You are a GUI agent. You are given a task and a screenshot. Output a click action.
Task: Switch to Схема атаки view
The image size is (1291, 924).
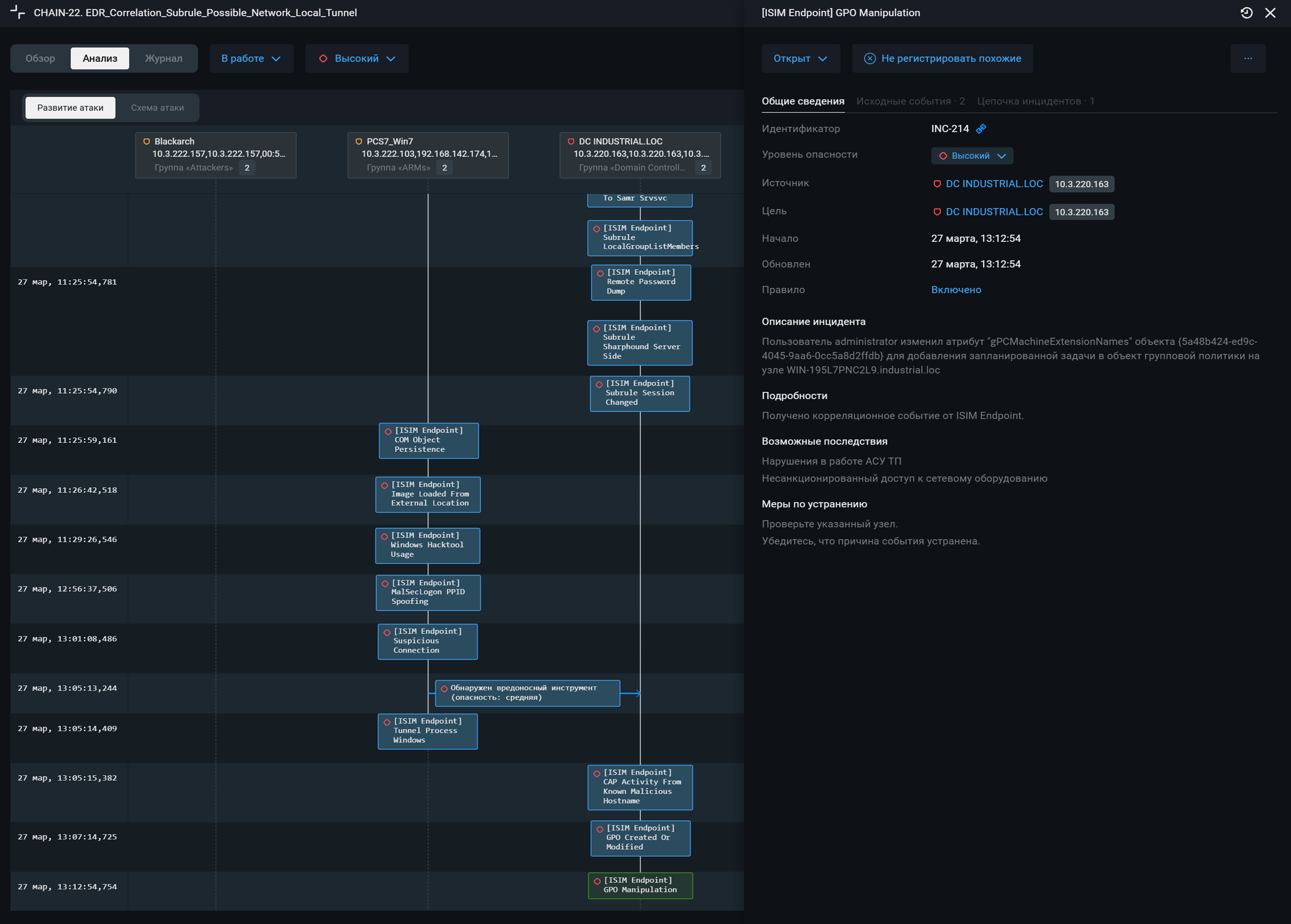[157, 108]
